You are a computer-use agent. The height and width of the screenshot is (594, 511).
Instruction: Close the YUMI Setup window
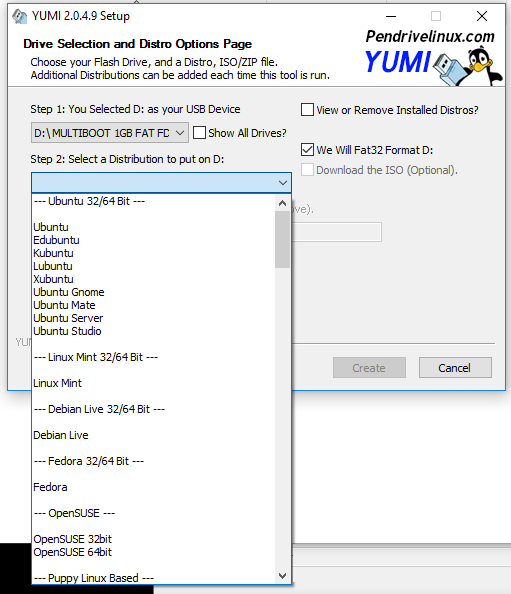pyautogui.click(x=482, y=16)
